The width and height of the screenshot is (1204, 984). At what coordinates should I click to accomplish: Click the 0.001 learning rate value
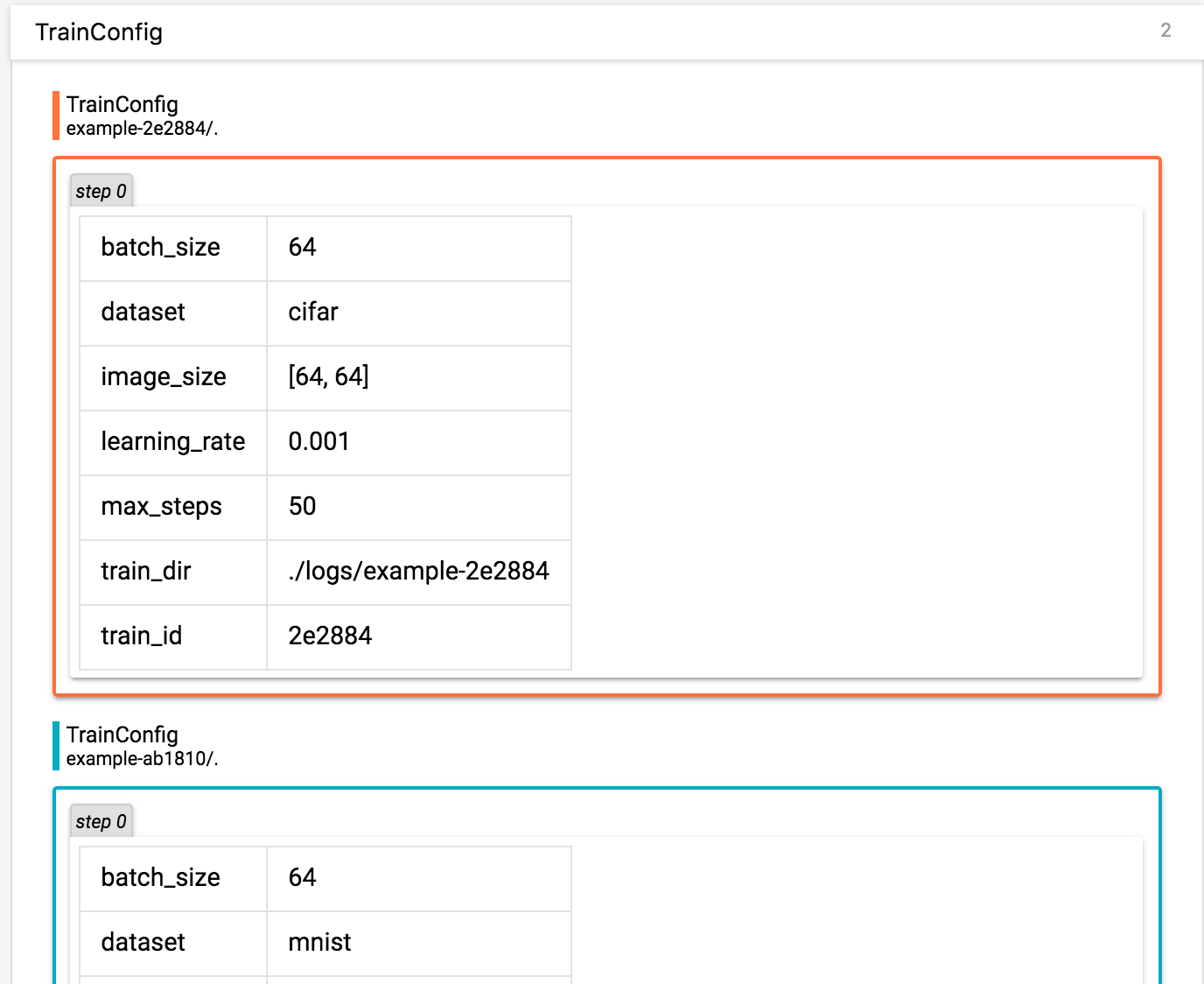click(x=318, y=441)
